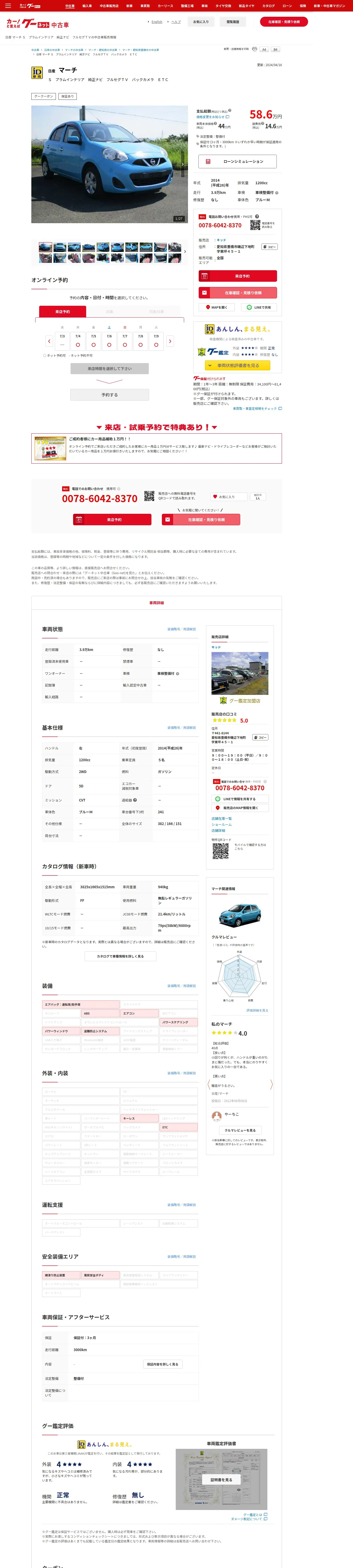
Task: Click the main blue March car photo
Action: point(110,164)
